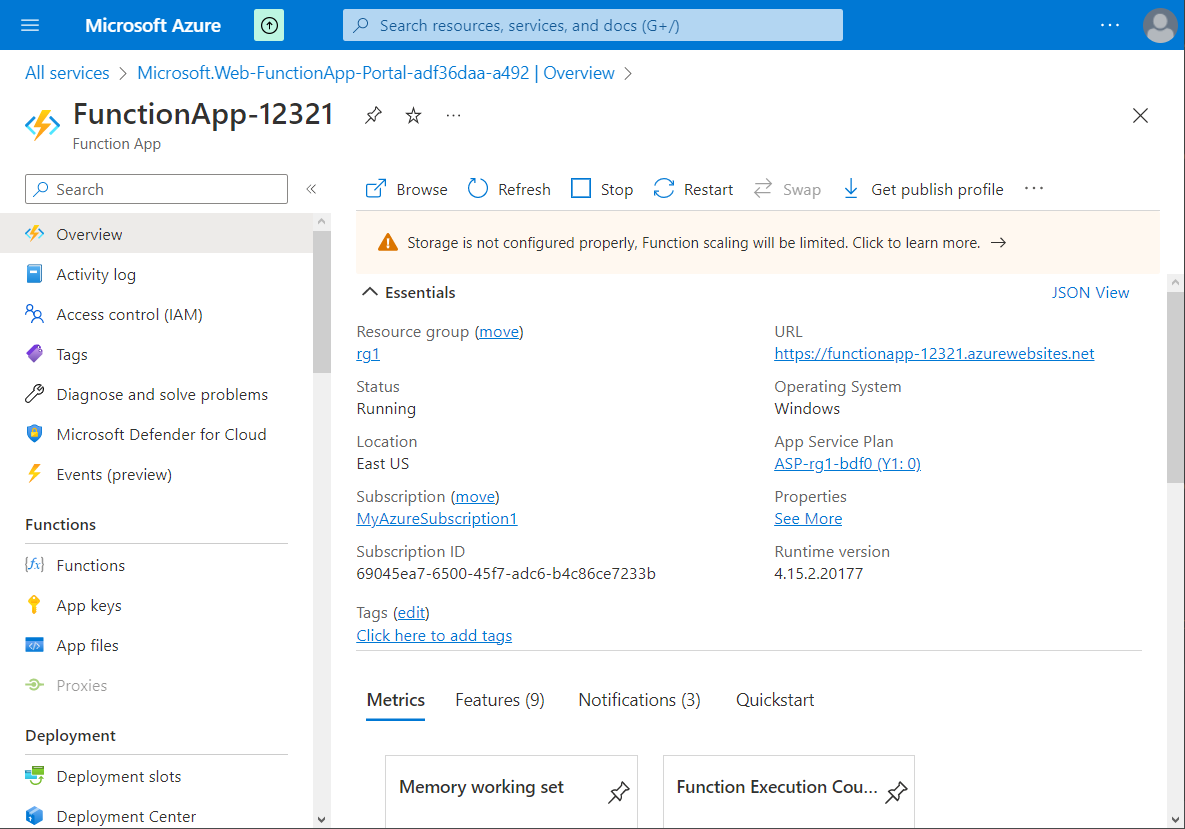
Task: Open the Azure portal hamburger menu
Action: tap(30, 25)
